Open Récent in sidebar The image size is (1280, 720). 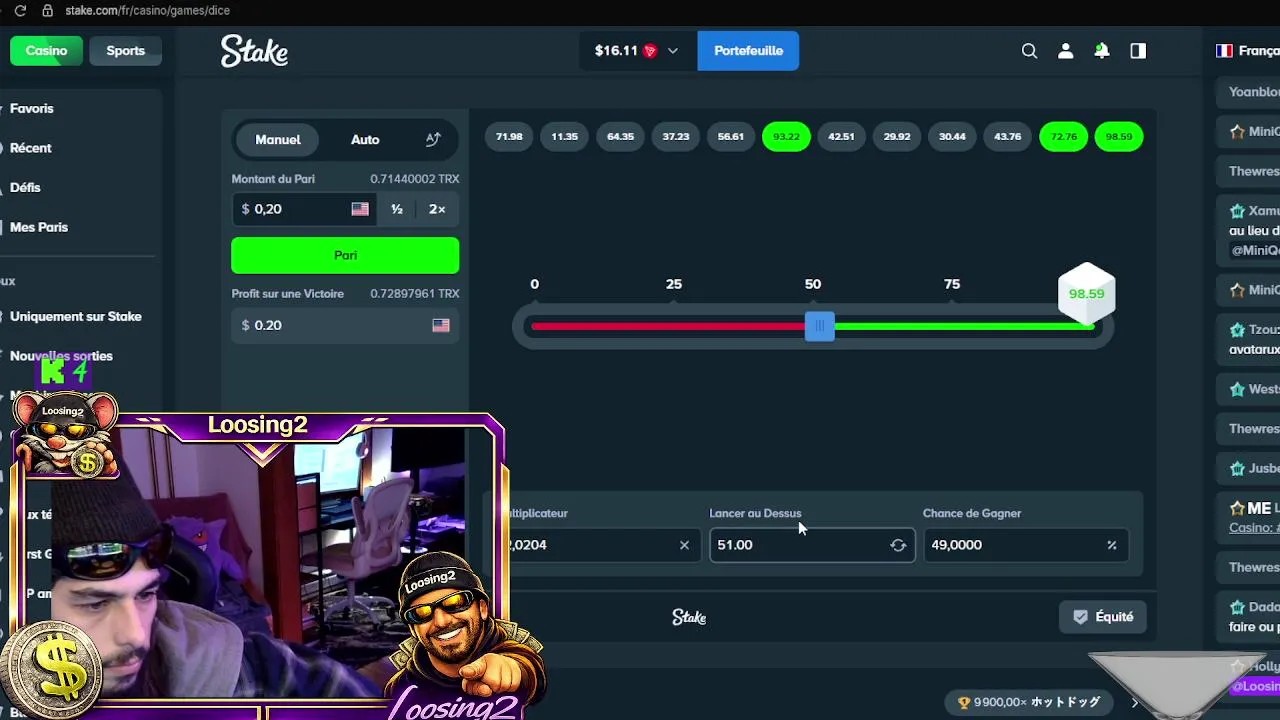pyautogui.click(x=31, y=148)
